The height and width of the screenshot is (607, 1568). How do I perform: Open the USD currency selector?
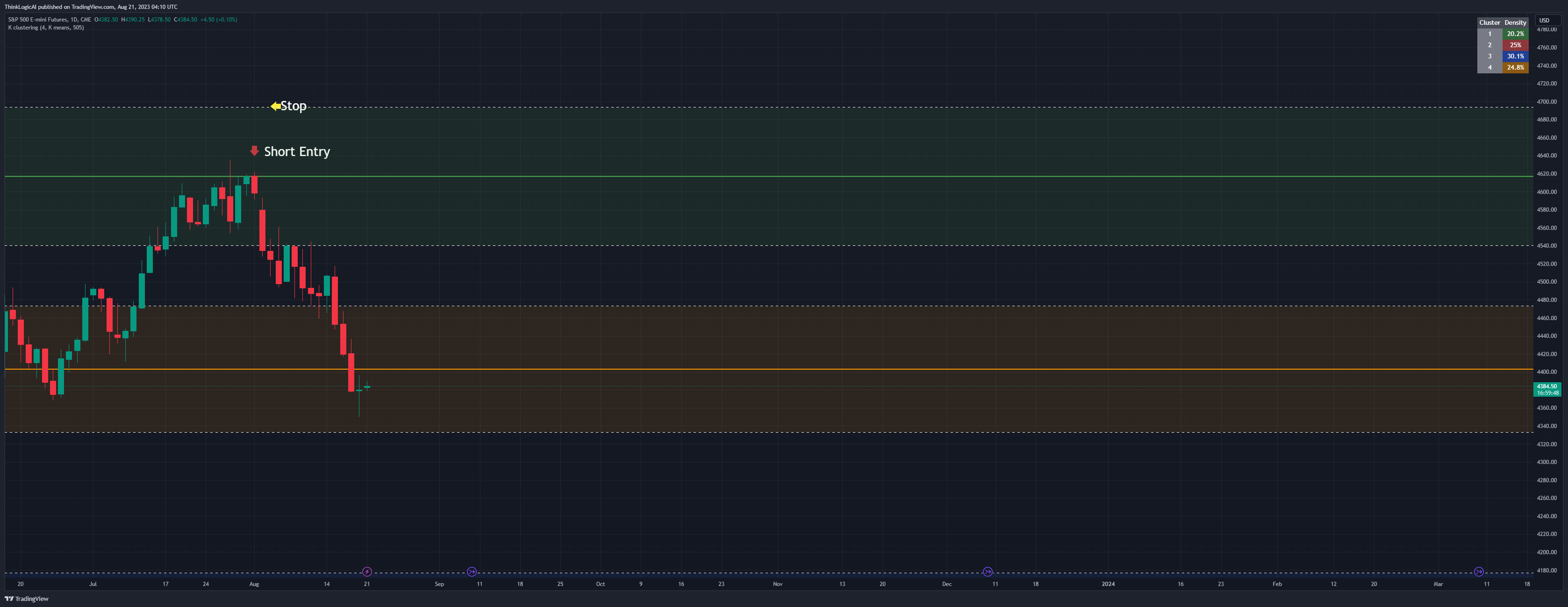point(1547,20)
